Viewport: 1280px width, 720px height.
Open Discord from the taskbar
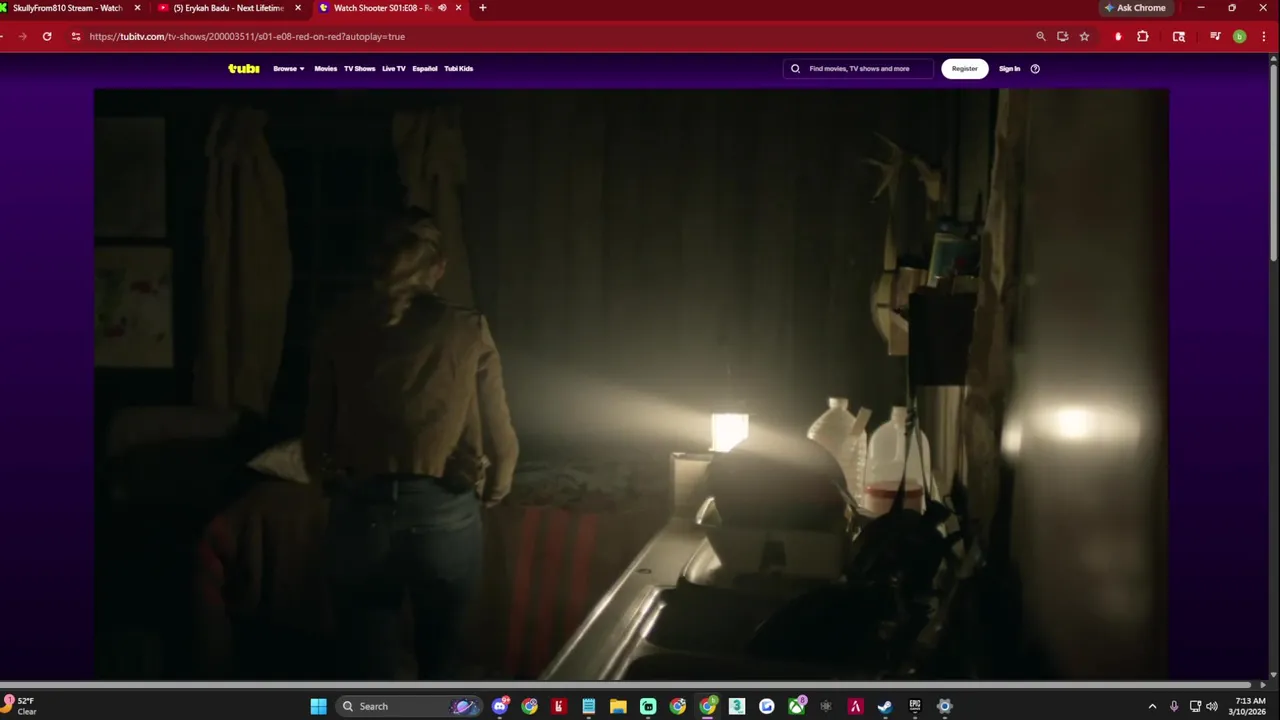(x=500, y=706)
